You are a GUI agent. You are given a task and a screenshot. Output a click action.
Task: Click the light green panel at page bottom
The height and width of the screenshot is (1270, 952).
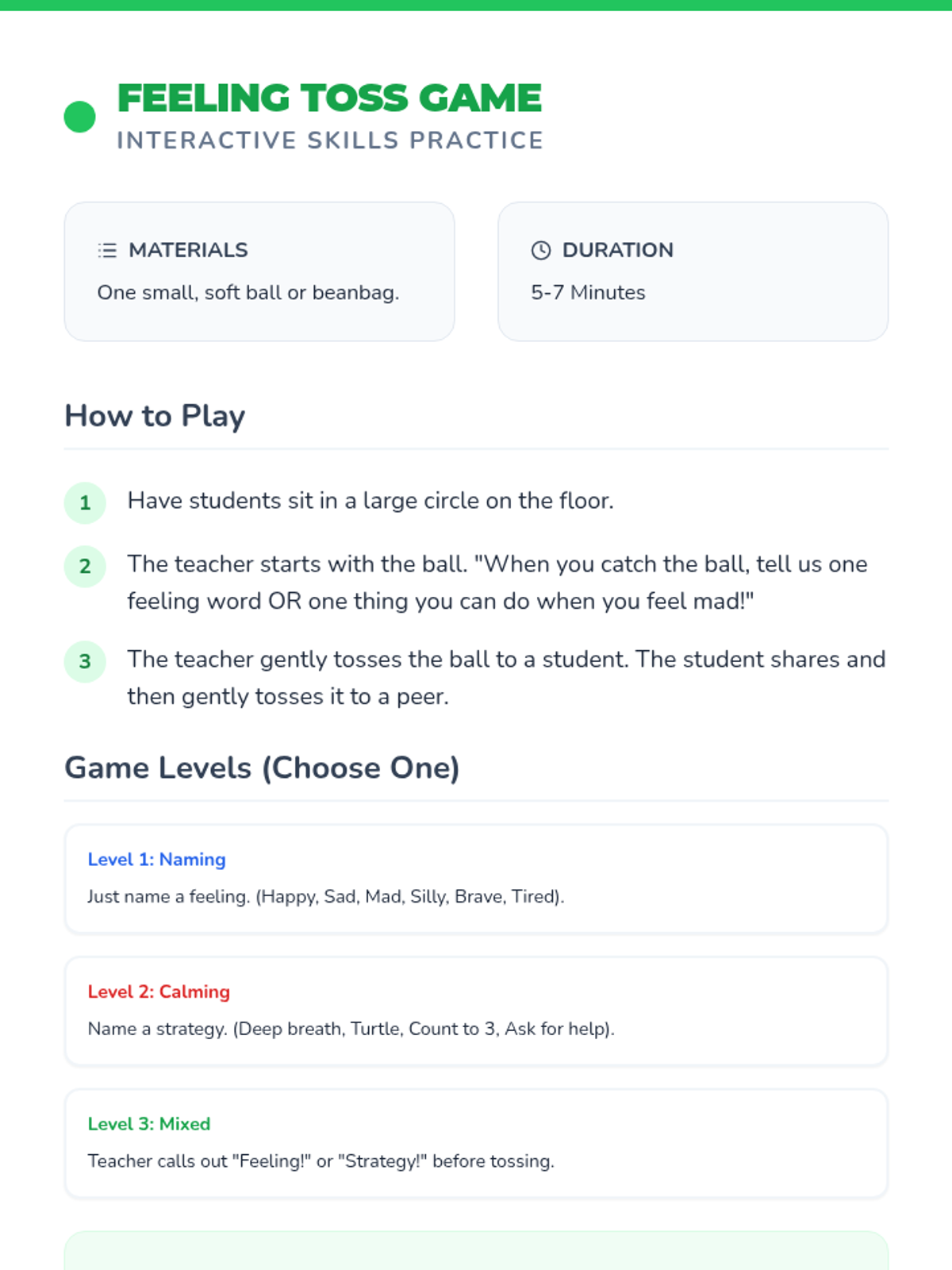pyautogui.click(x=476, y=1251)
